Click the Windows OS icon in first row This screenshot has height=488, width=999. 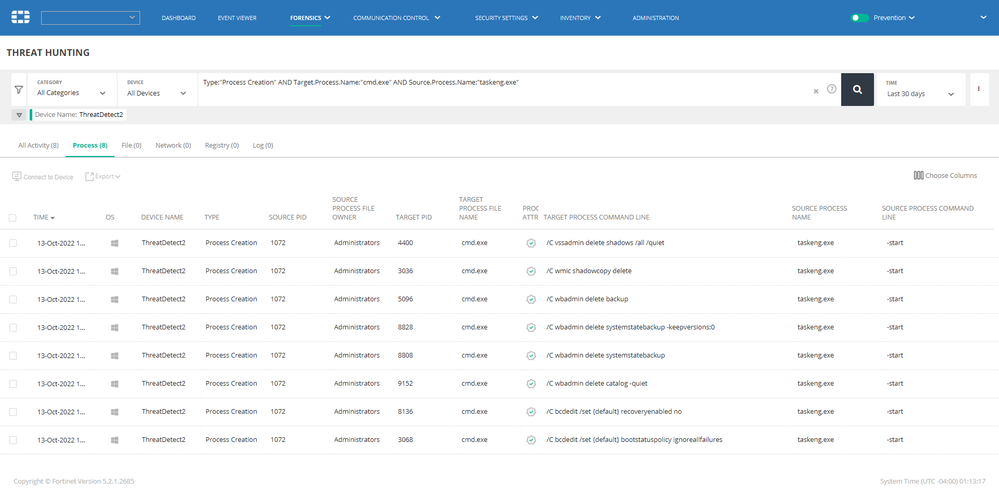(114, 243)
